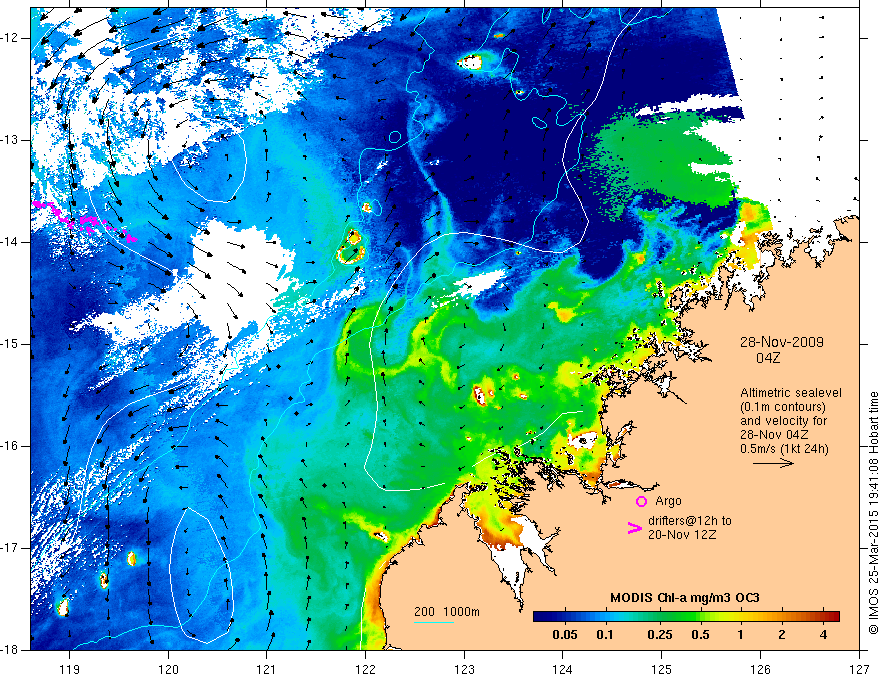Viewport: 880px width, 680px height.
Task: Click the longitude axis label 125
Action: click(662, 669)
